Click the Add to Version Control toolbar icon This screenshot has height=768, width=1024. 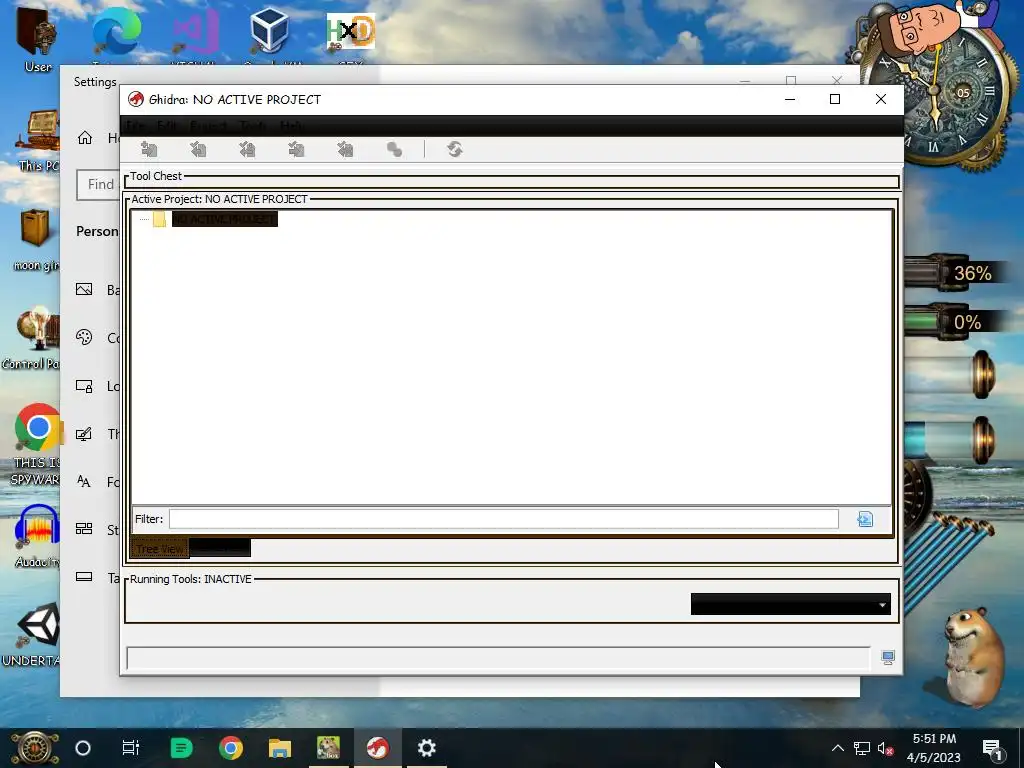pyautogui.click(x=149, y=150)
